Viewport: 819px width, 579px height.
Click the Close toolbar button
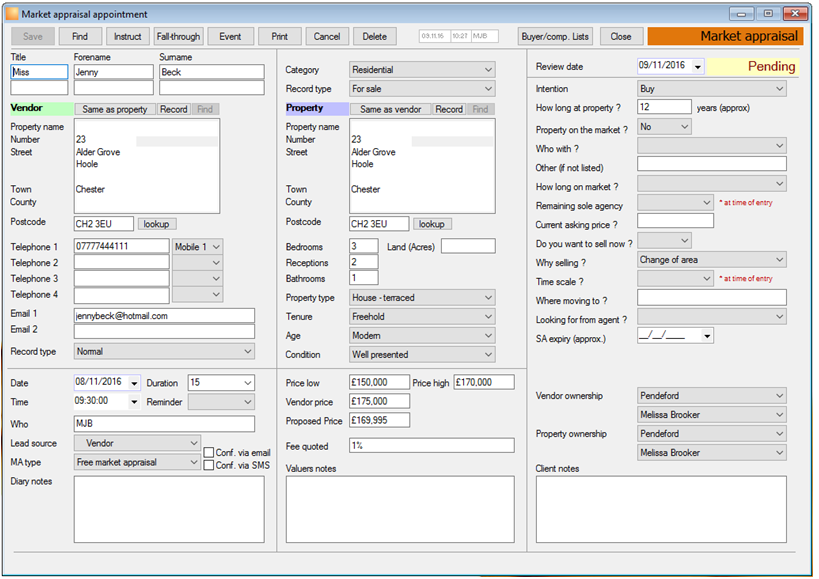pos(621,37)
